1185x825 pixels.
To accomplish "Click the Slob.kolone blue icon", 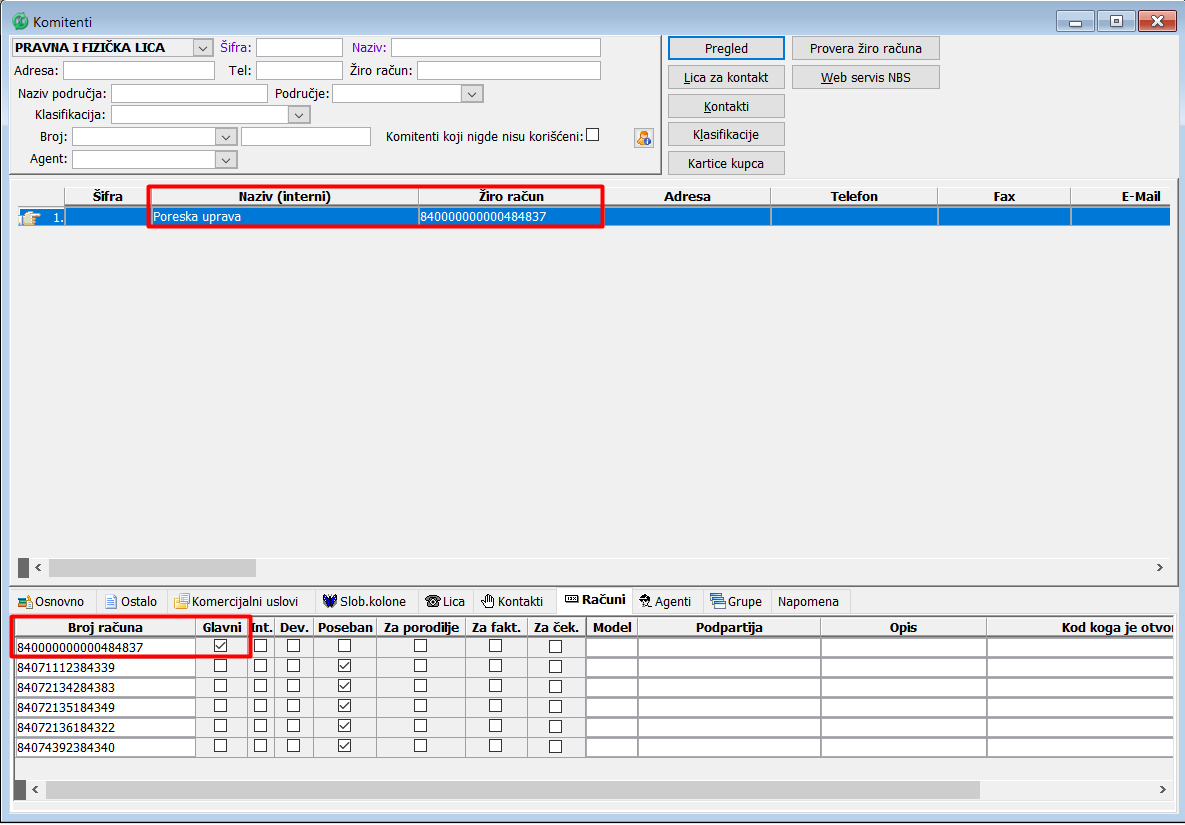I will pyautogui.click(x=330, y=601).
